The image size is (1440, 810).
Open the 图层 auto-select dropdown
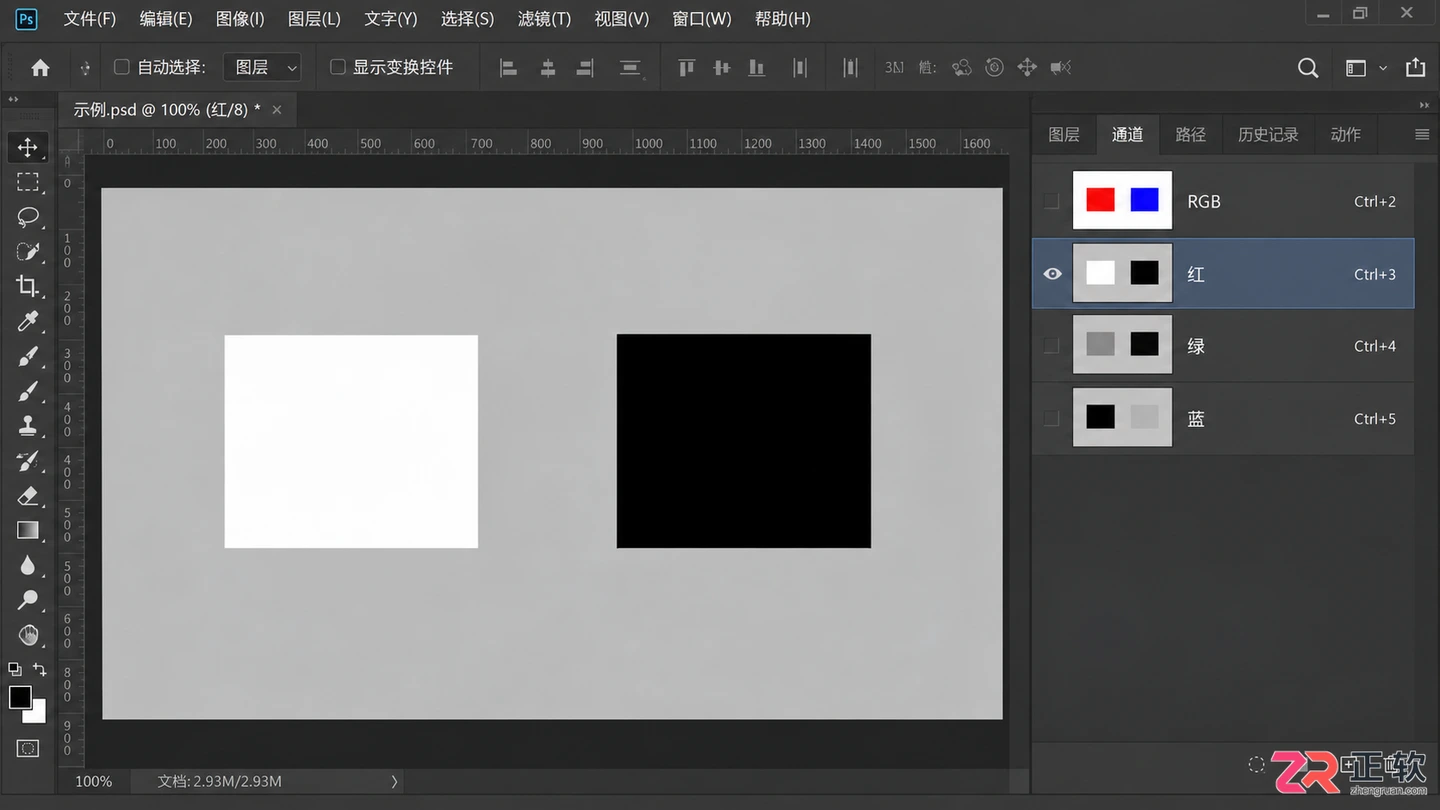(262, 67)
